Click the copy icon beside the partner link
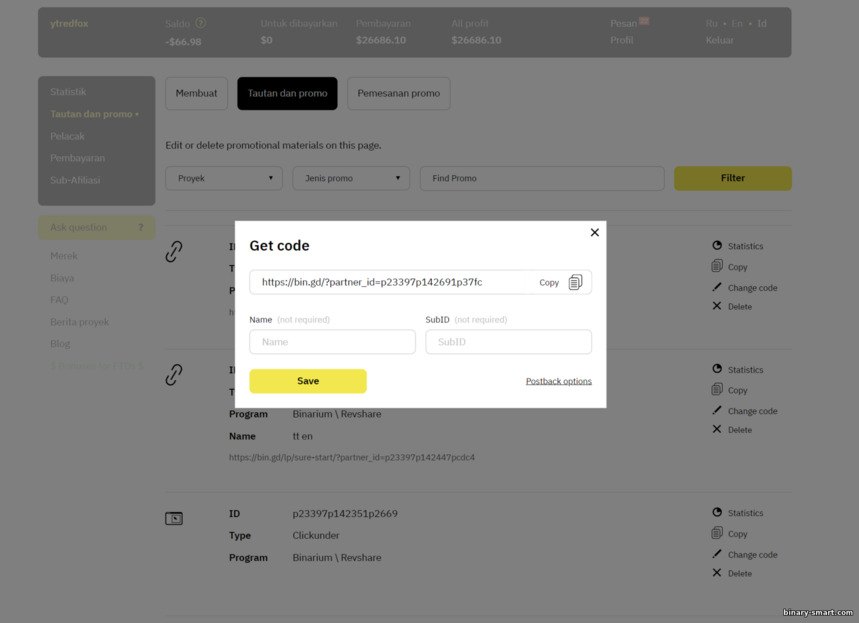The width and height of the screenshot is (859, 623). (575, 282)
